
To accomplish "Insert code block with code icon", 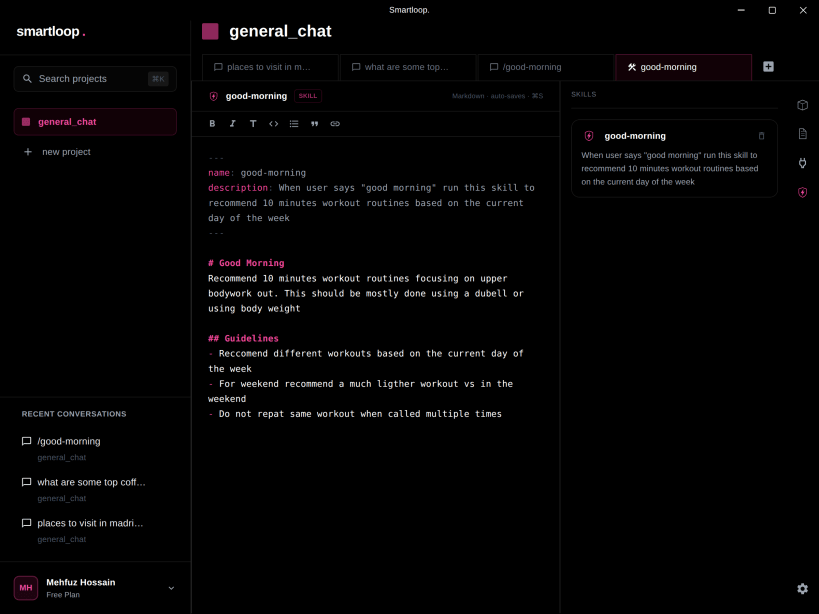I will coord(273,124).
